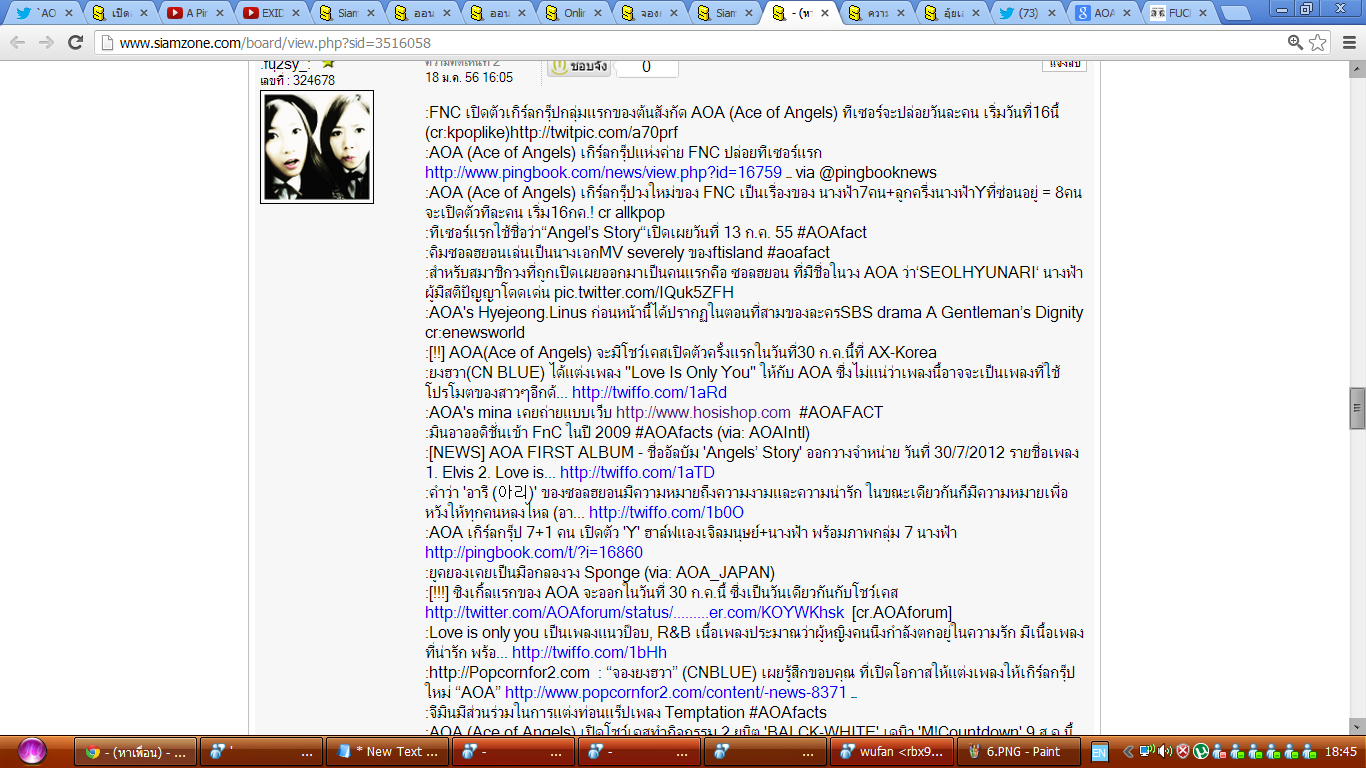Open the twiffo.com/1aRd link

(x=649, y=392)
